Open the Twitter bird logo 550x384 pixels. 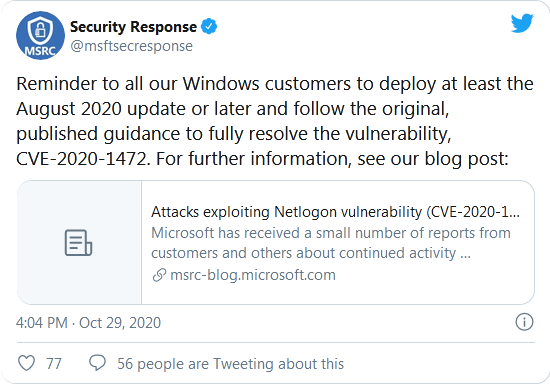click(522, 23)
